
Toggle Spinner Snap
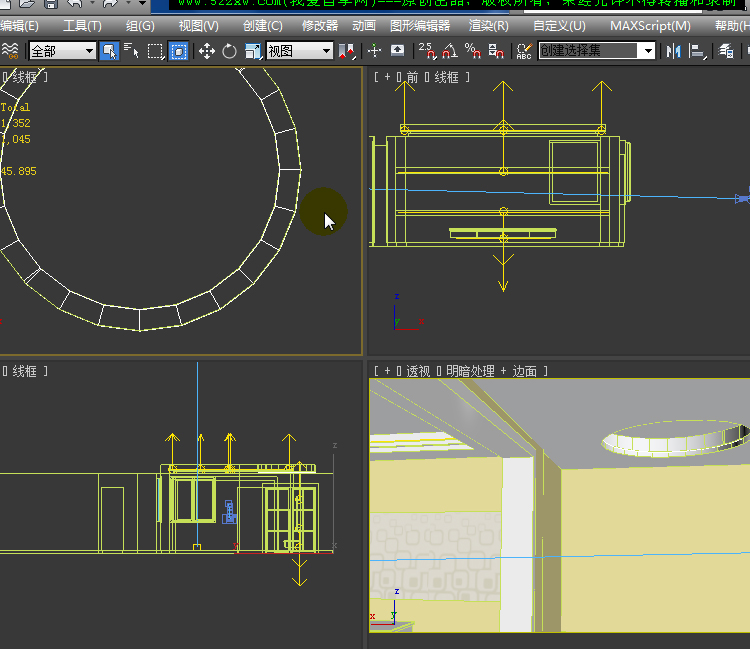(x=496, y=51)
